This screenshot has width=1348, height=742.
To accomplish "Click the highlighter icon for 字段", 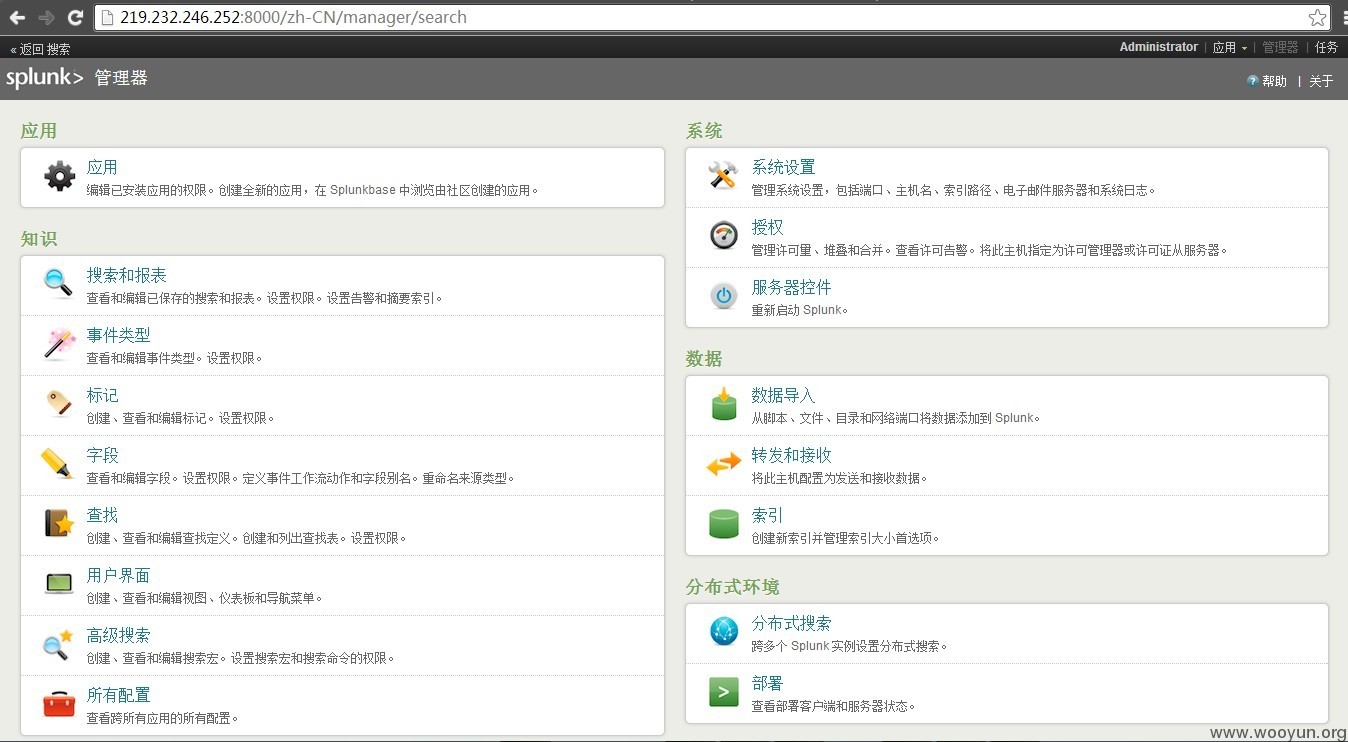I will click(57, 464).
